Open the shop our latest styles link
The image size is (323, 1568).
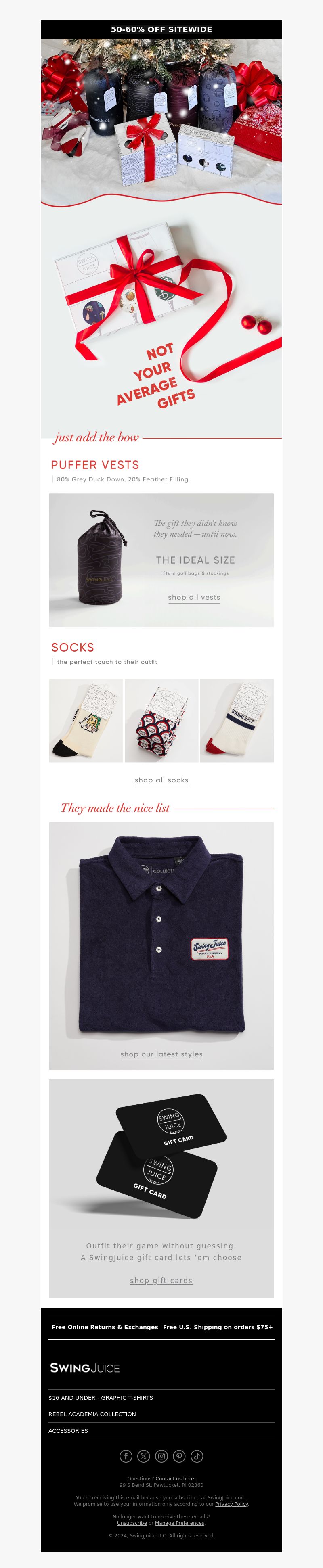161,1054
